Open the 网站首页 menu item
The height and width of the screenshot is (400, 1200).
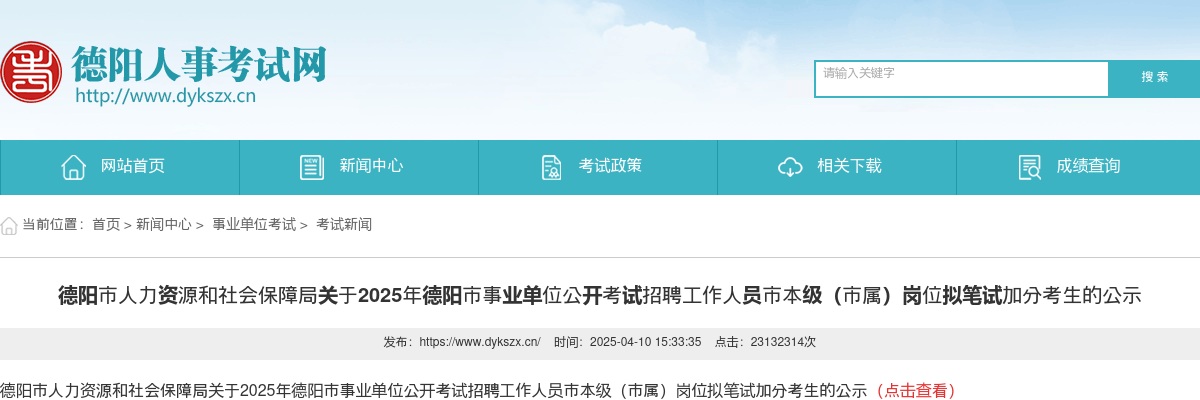(x=120, y=167)
